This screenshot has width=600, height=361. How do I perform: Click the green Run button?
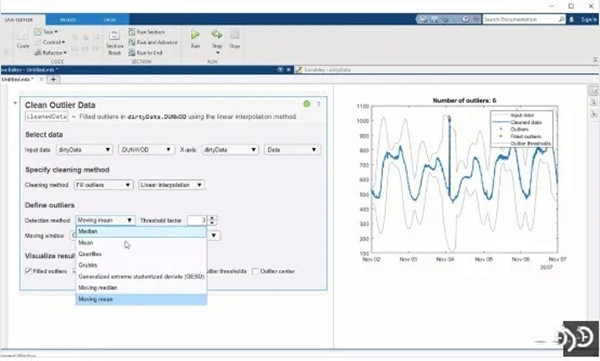click(196, 35)
